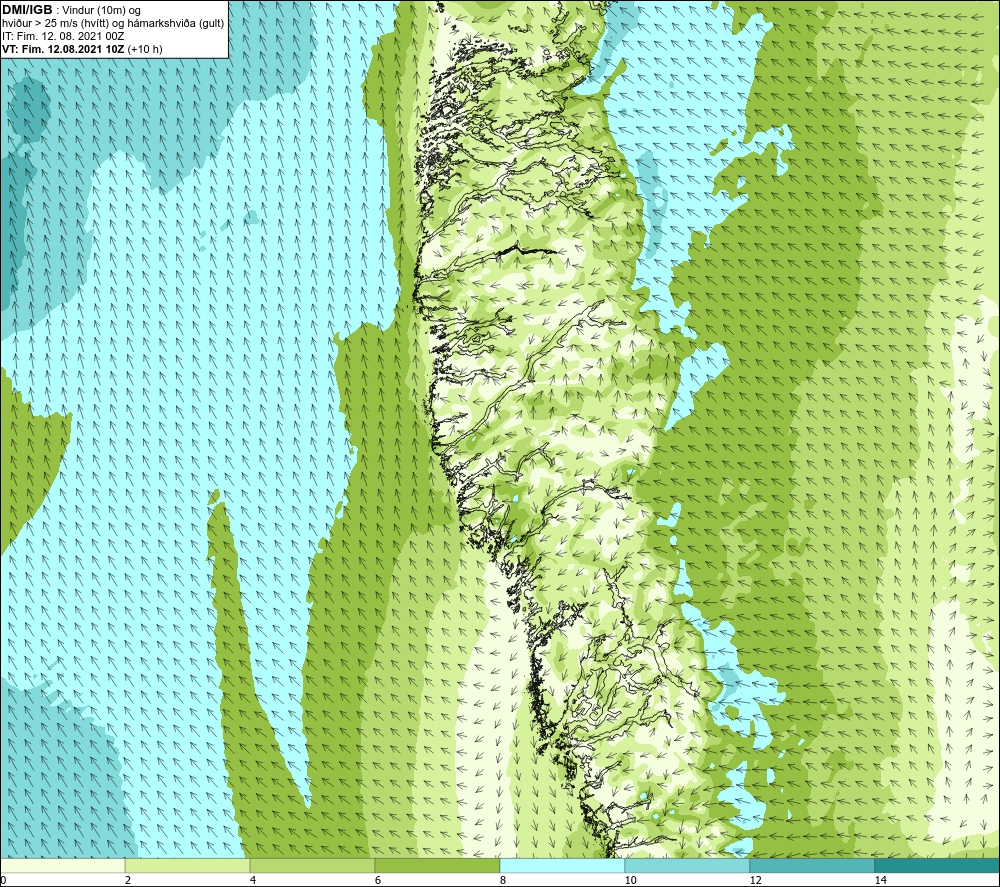Click the legend label '6'
1000x887 pixels.
pos(378,880)
